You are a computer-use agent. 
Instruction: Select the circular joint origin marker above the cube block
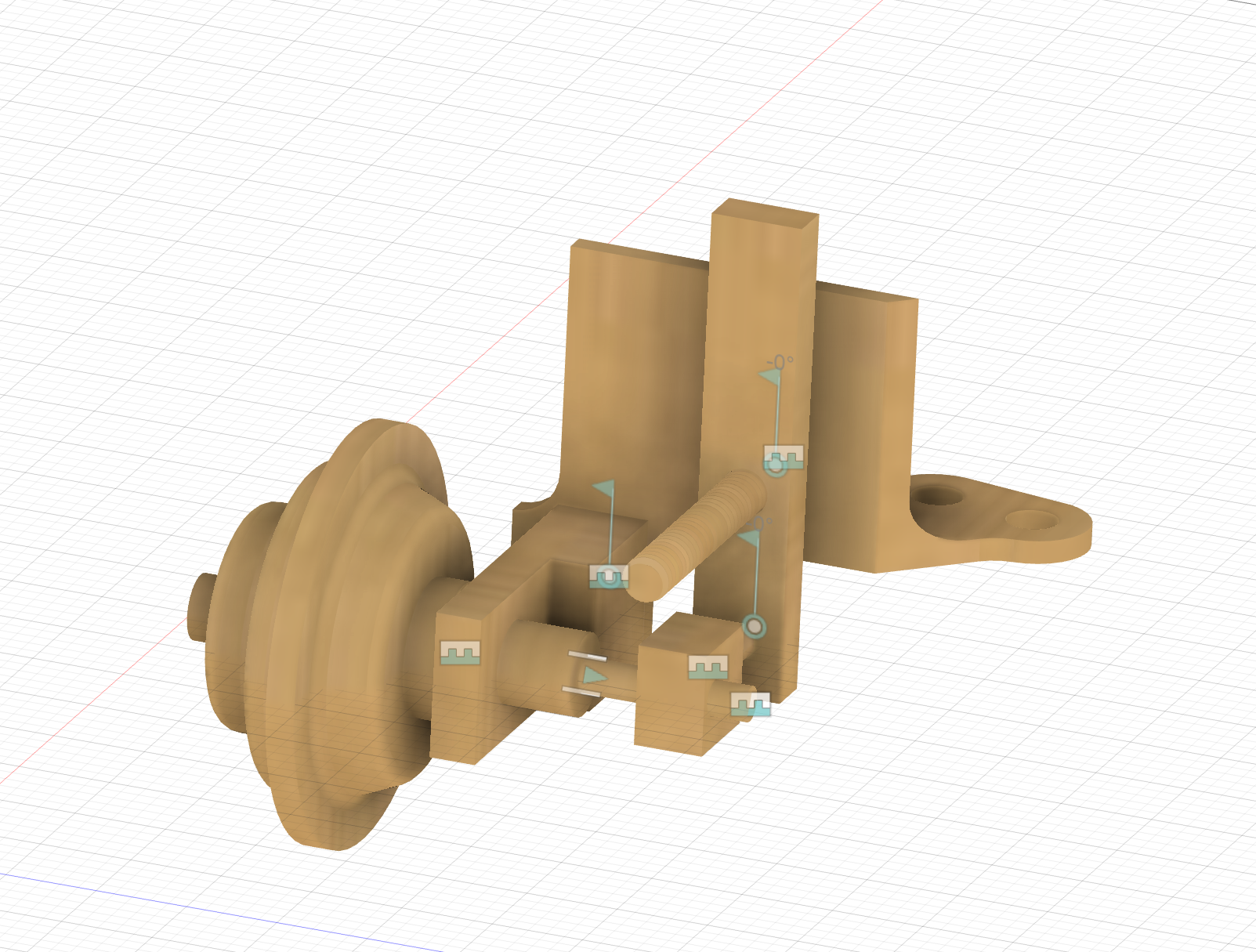coord(754,626)
